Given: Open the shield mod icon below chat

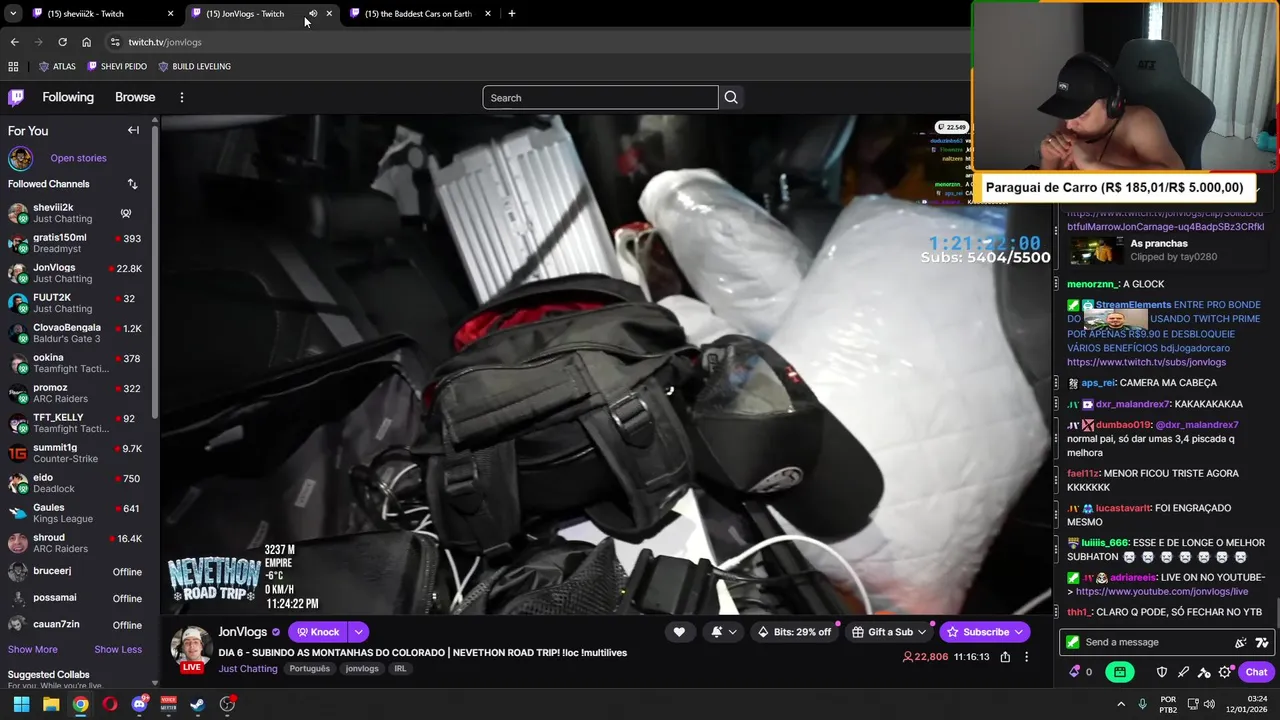Looking at the screenshot, I should tap(1162, 672).
